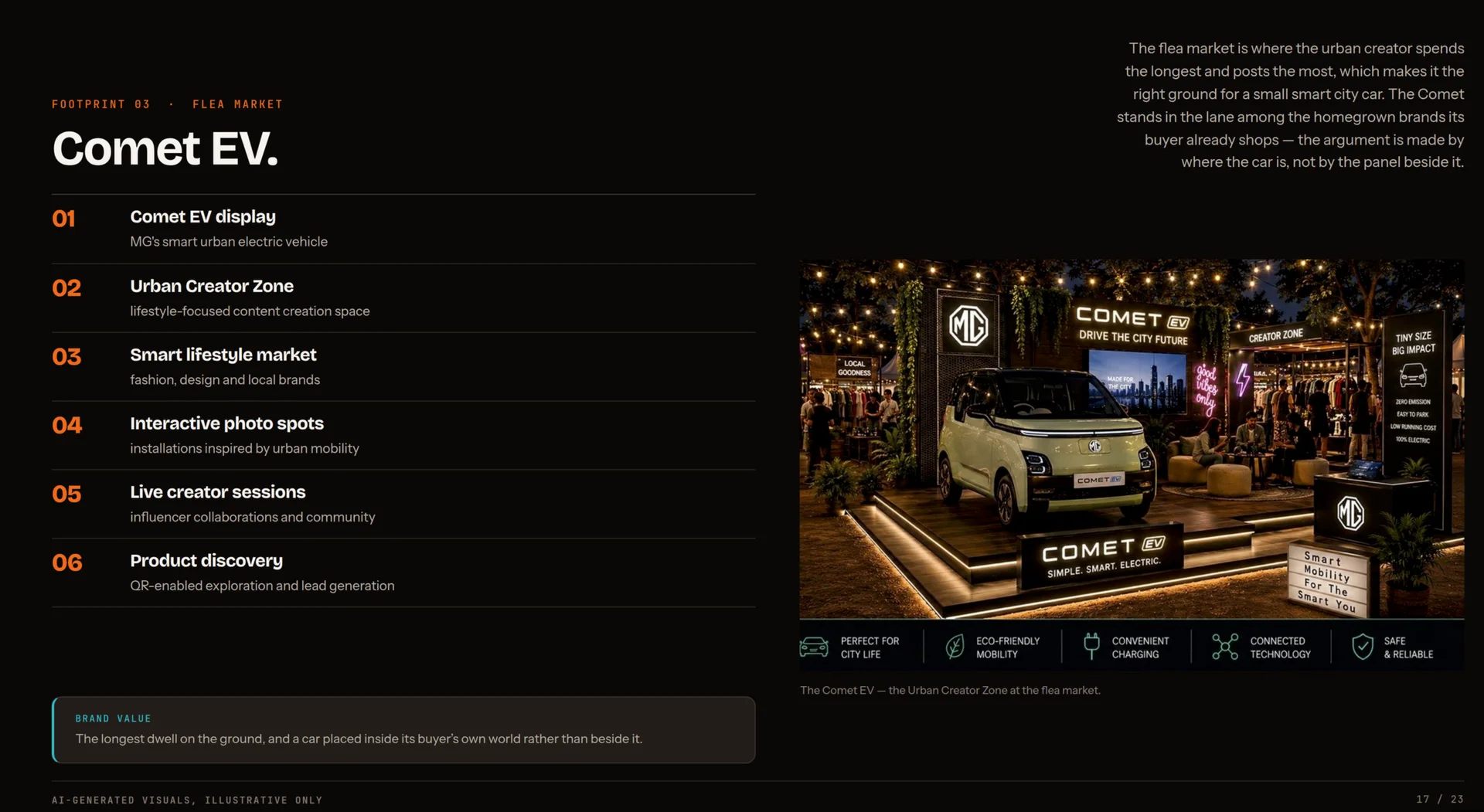The width and height of the screenshot is (1484, 812).
Task: Select the Comet EV booth image
Action: [1132, 464]
